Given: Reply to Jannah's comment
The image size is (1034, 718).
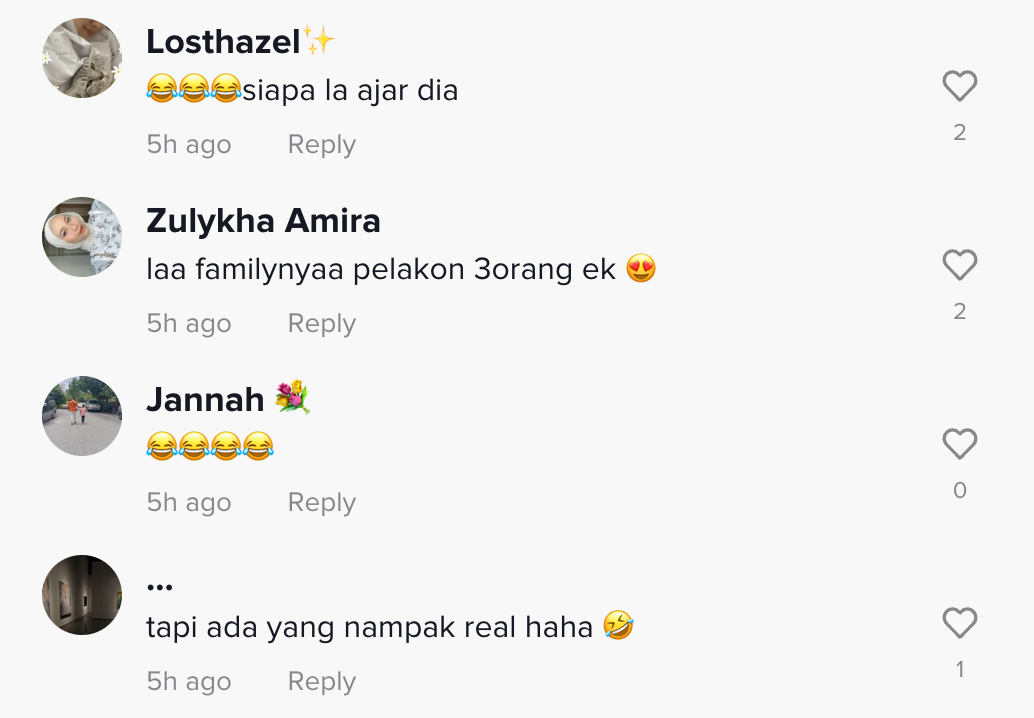Looking at the screenshot, I should [322, 502].
